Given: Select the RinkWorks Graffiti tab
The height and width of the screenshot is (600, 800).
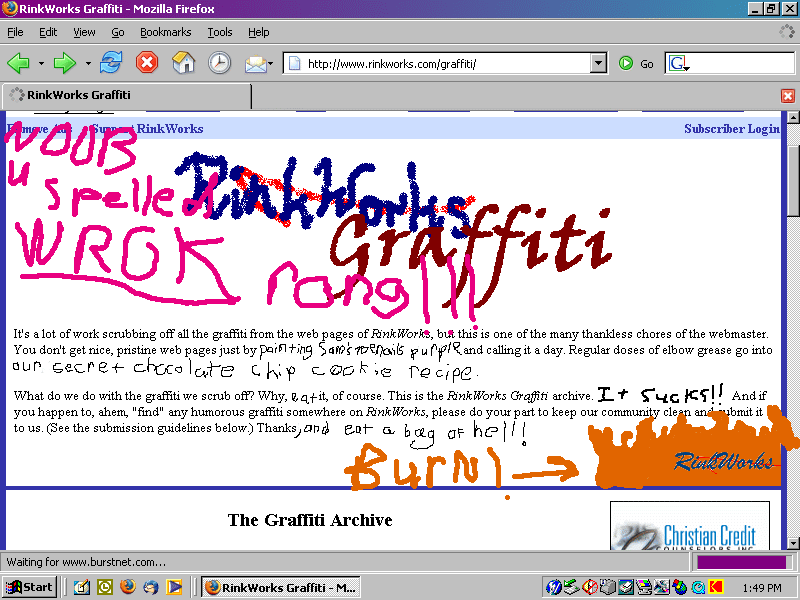Looking at the screenshot, I should click(x=127, y=95).
